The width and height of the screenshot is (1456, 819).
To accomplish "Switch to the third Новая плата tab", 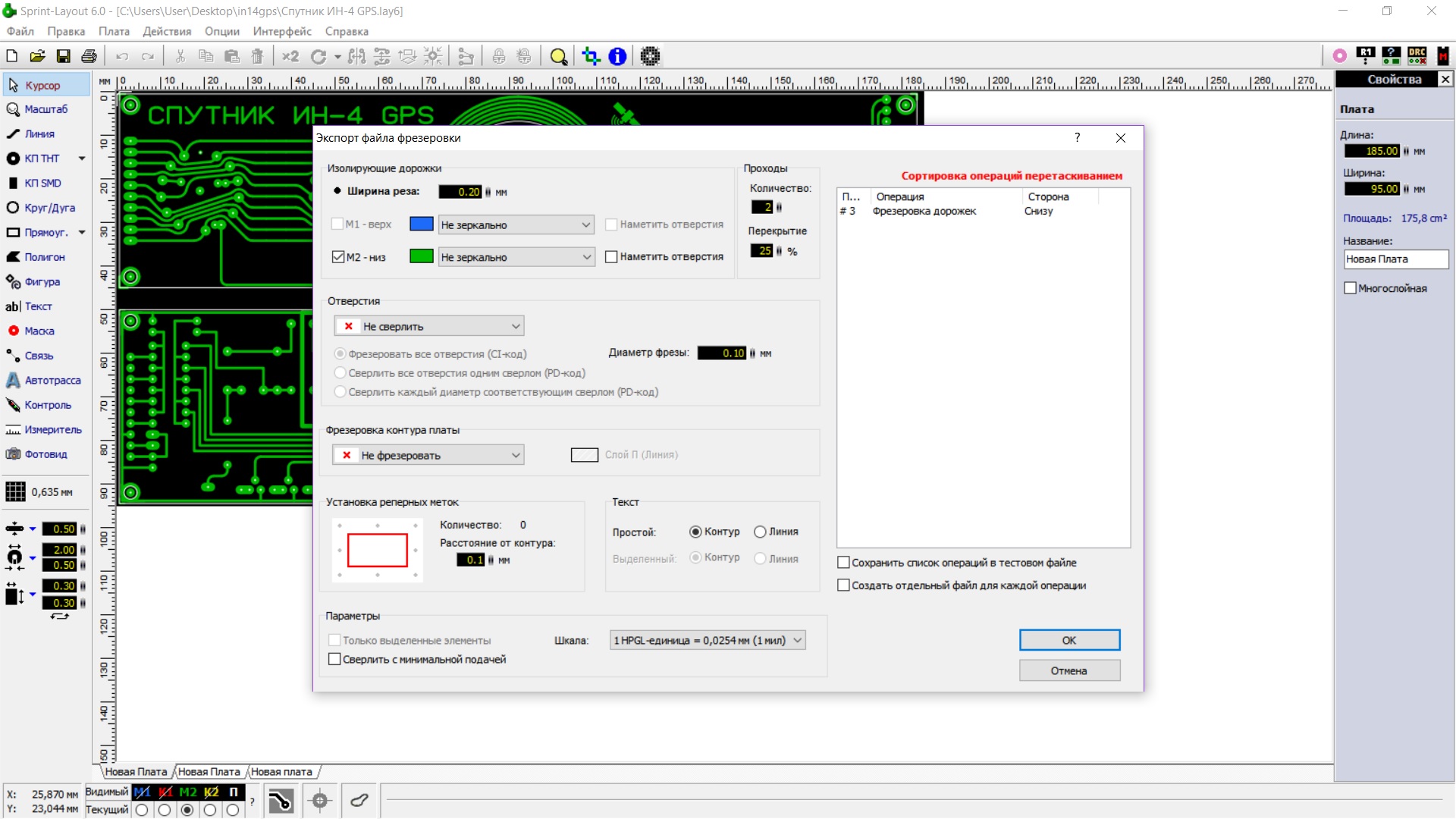I will pyautogui.click(x=281, y=771).
